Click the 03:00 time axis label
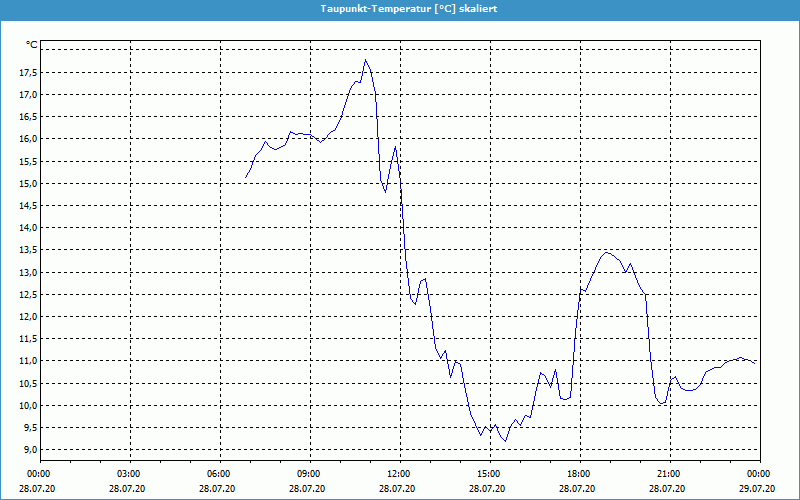Viewport: 800px width, 500px height. (130, 474)
